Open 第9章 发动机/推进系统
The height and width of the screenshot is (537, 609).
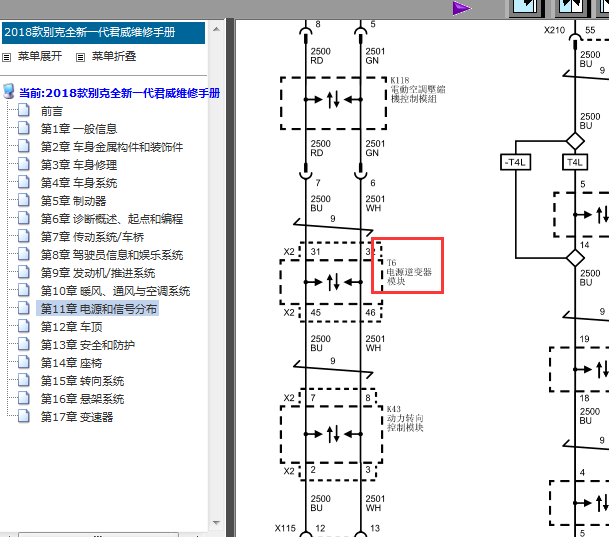(x=98, y=273)
